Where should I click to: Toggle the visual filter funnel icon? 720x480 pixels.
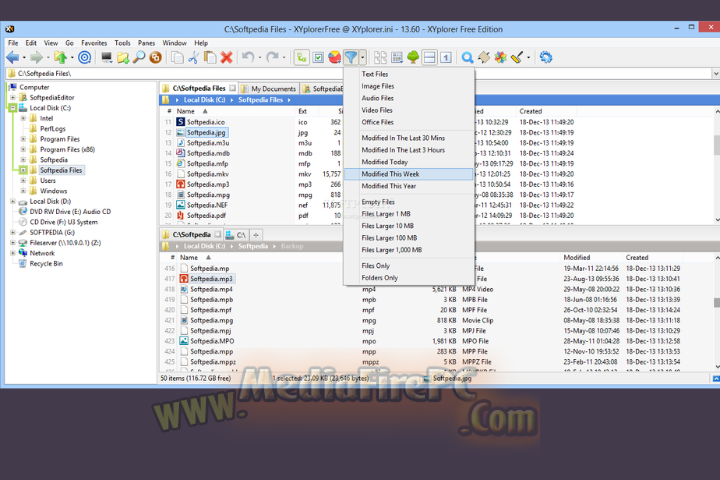click(351, 57)
